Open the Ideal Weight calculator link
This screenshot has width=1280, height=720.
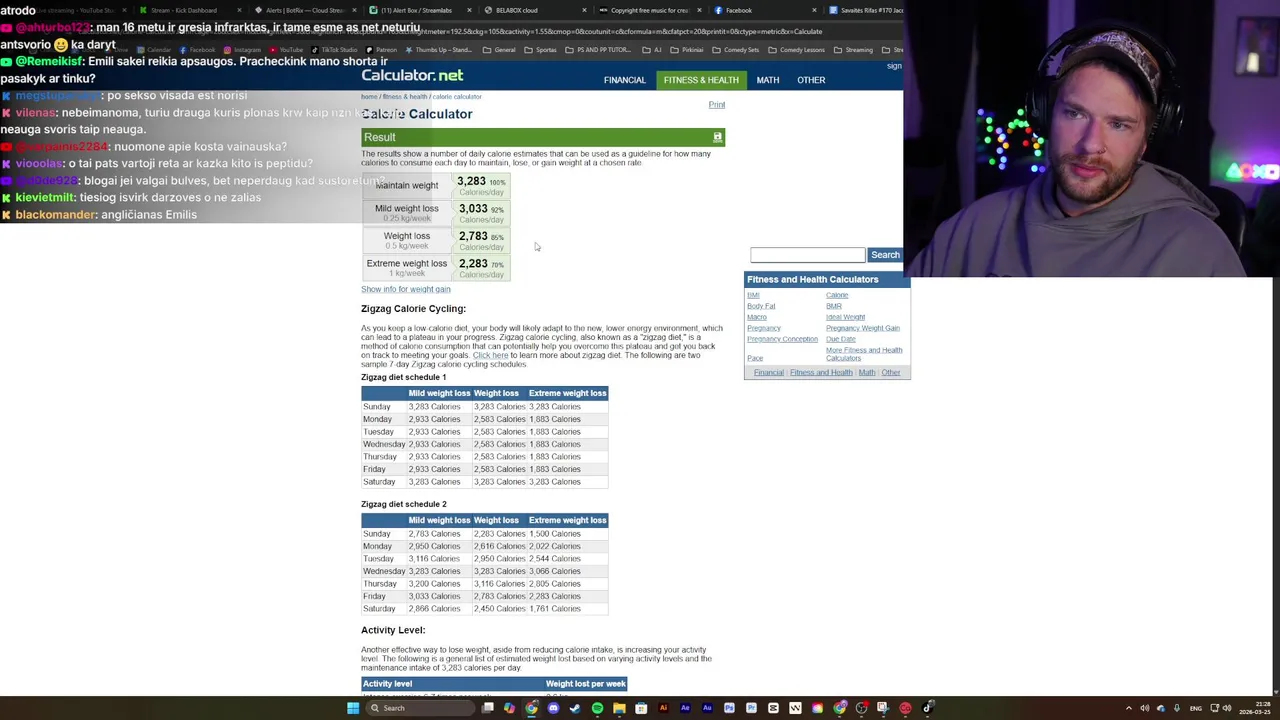tap(845, 317)
